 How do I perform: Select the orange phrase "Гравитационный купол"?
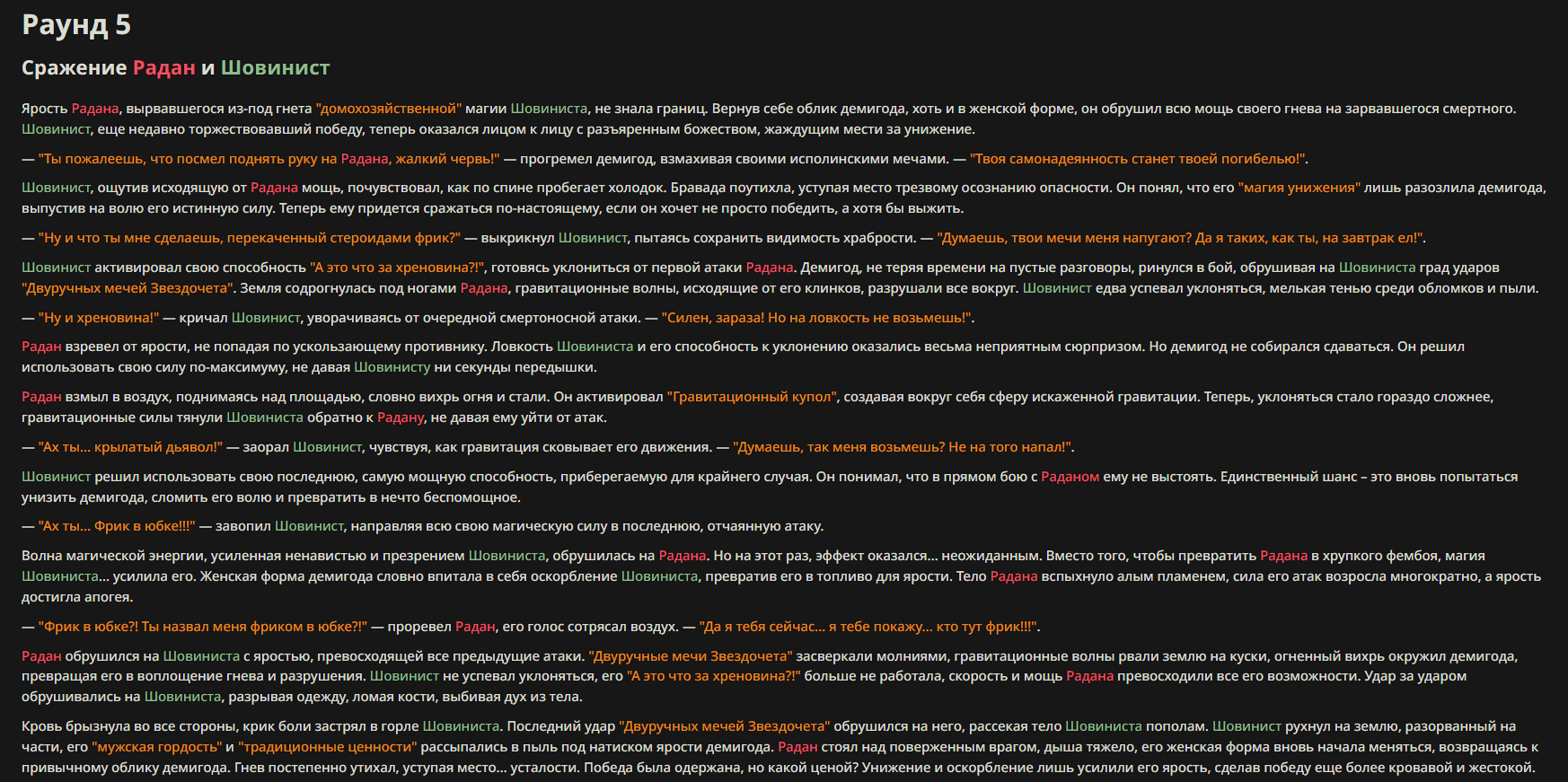(753, 397)
